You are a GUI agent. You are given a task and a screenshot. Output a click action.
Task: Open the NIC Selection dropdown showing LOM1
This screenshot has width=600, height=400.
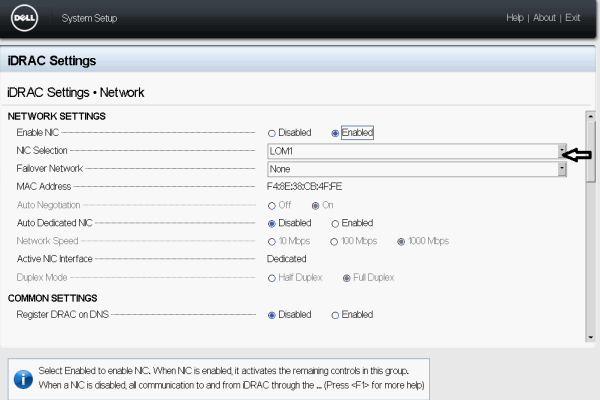point(417,151)
